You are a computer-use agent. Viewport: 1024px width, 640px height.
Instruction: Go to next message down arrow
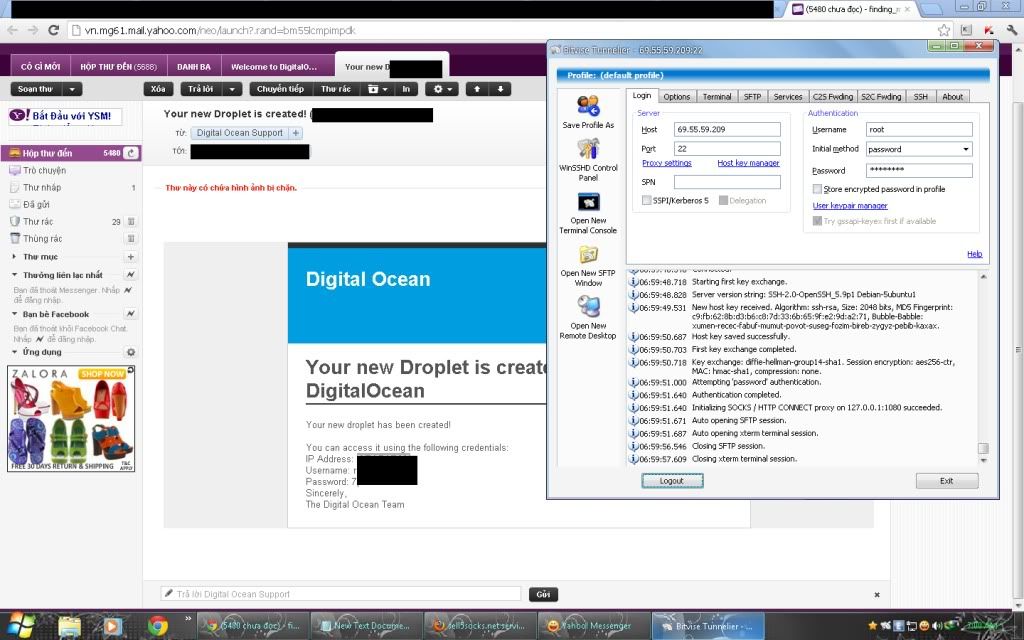pyautogui.click(x=500, y=89)
